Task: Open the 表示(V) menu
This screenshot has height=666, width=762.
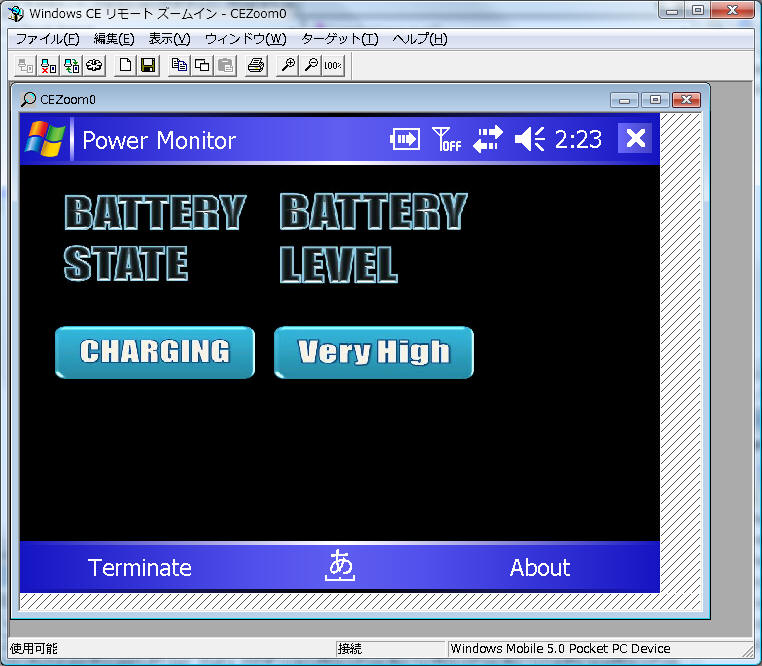Action: [x=170, y=39]
